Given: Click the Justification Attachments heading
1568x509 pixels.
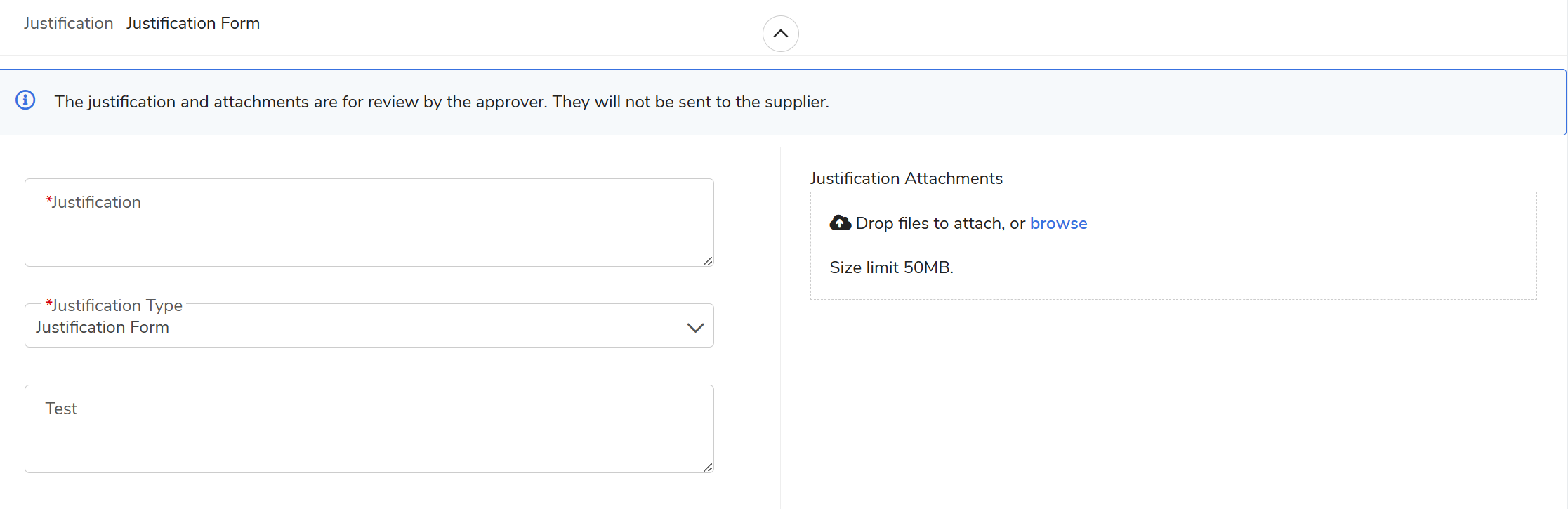Looking at the screenshot, I should click(906, 178).
